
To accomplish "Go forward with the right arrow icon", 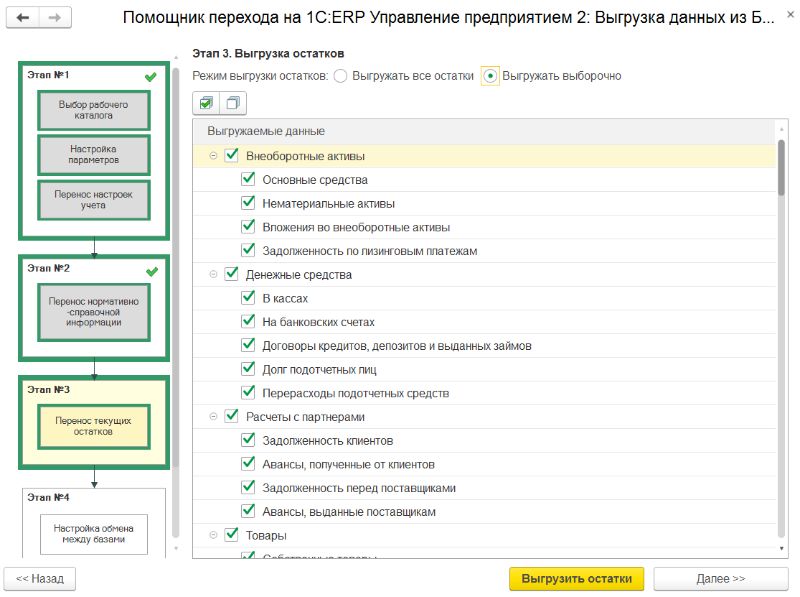I will tap(55, 18).
